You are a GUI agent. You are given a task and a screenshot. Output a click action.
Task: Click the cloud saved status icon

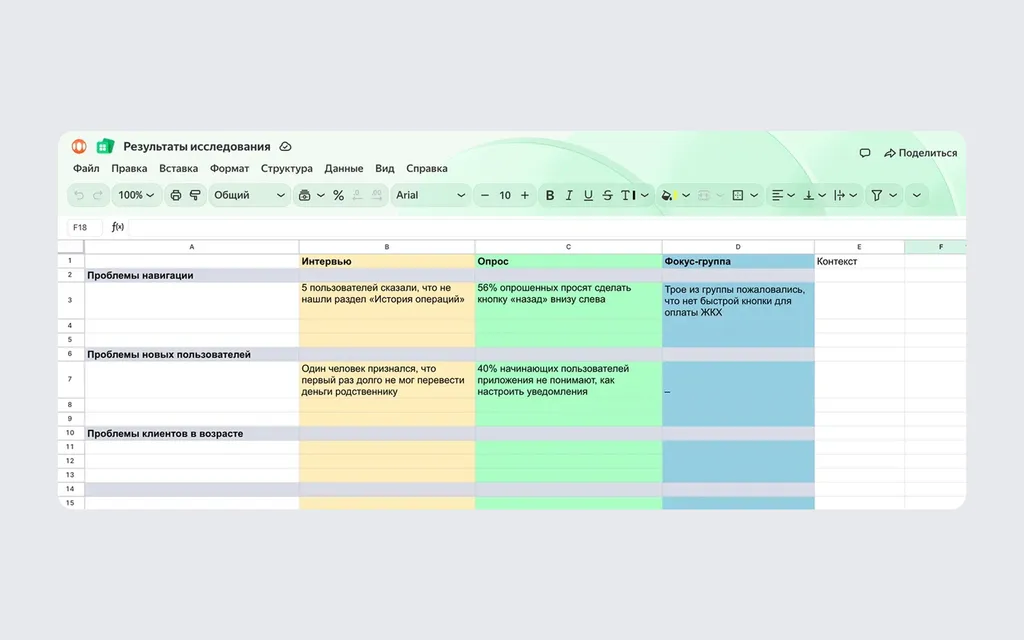(285, 146)
